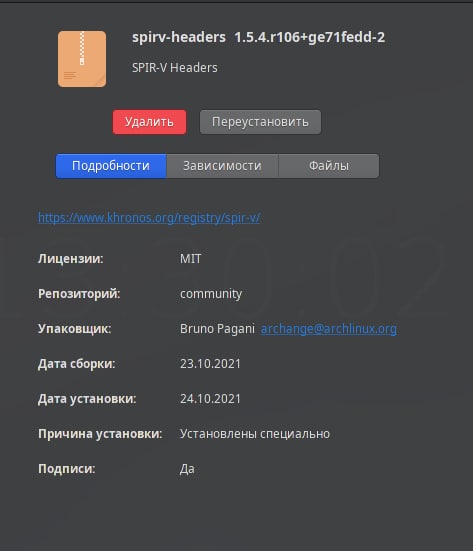Click the Дата сборки label
Image resolution: width=473 pixels, height=551 pixels.
77,364
